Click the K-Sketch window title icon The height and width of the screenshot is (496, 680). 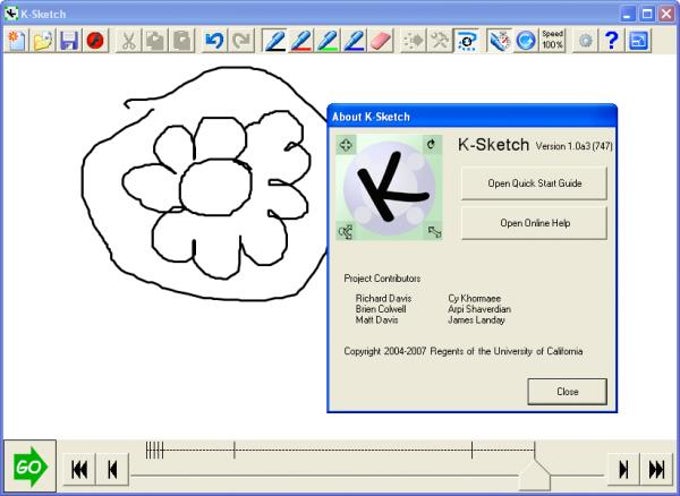coord(11,14)
